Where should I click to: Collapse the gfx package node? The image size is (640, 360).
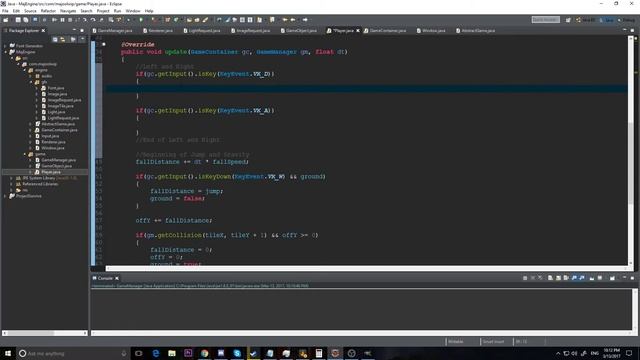coord(31,82)
